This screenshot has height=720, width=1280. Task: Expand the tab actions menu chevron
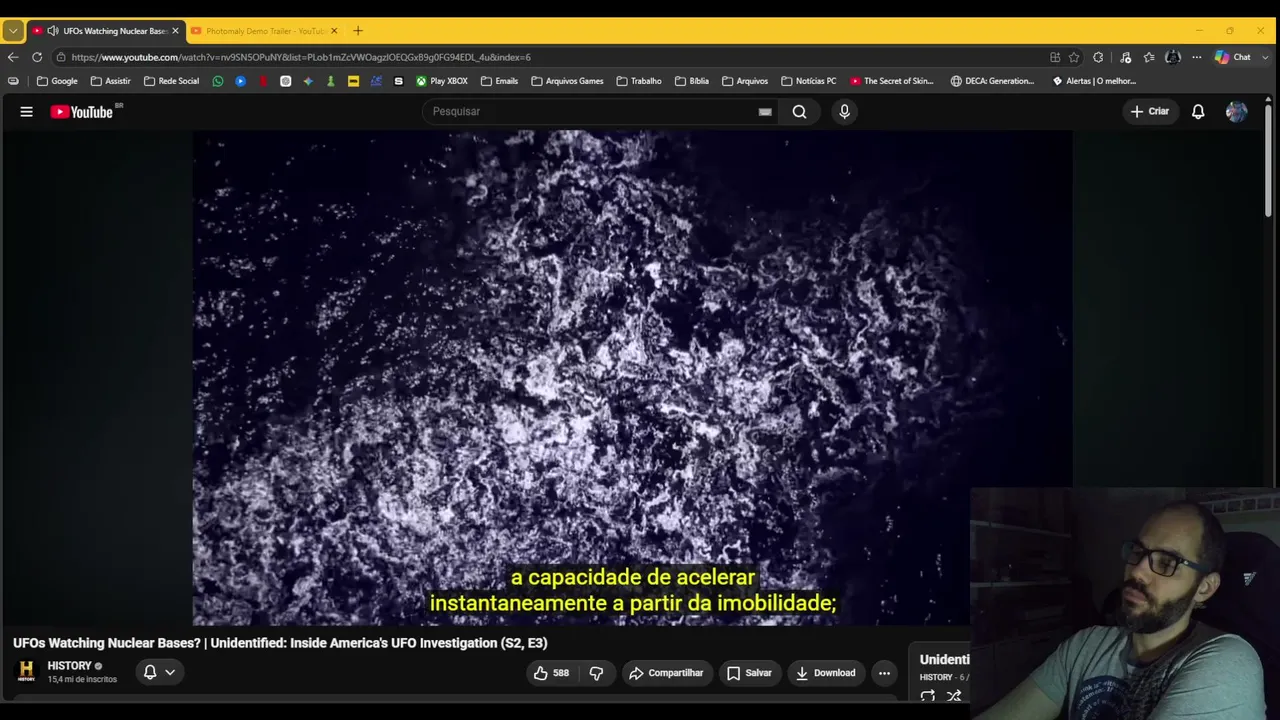point(13,31)
